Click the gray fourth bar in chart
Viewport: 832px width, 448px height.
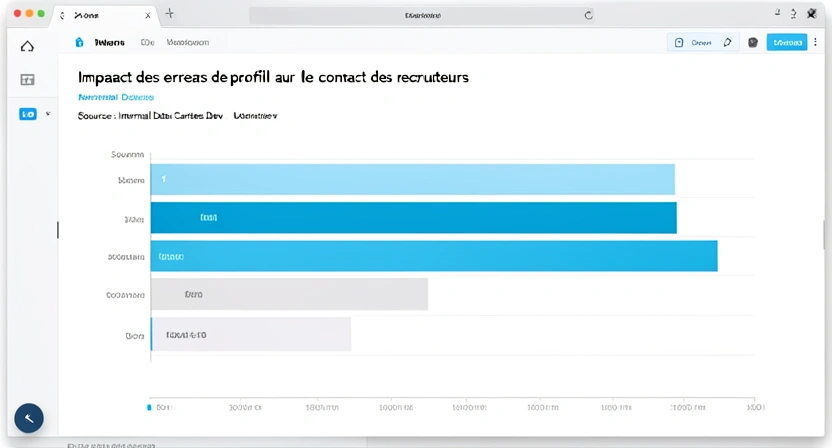(x=289, y=294)
